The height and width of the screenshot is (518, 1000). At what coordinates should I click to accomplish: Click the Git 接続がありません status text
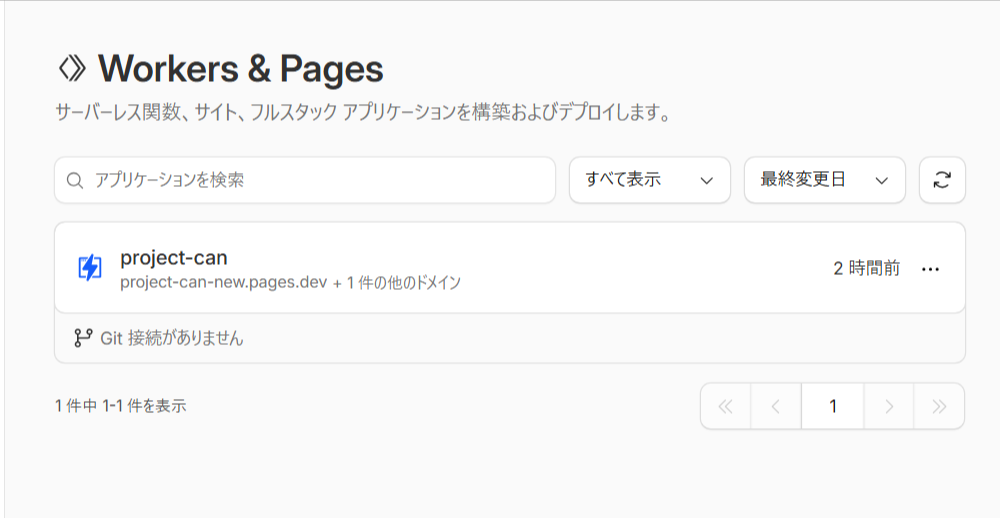pyautogui.click(x=172, y=338)
